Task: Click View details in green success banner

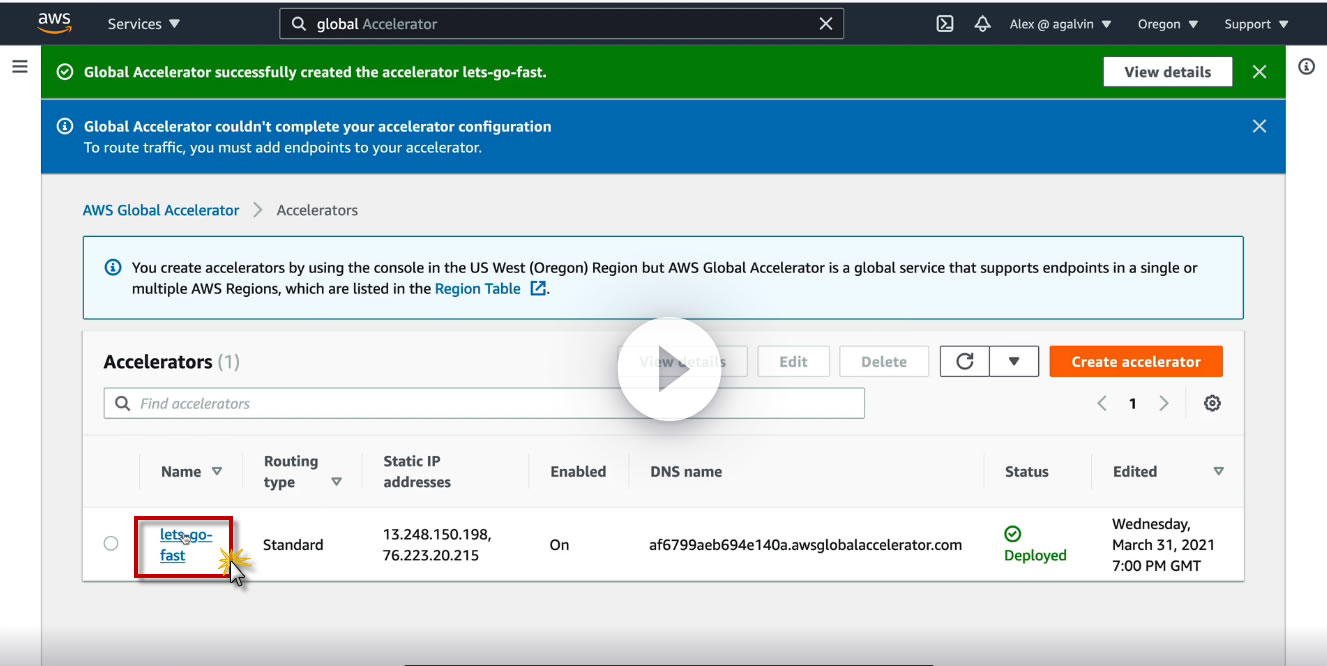Action: click(1167, 72)
